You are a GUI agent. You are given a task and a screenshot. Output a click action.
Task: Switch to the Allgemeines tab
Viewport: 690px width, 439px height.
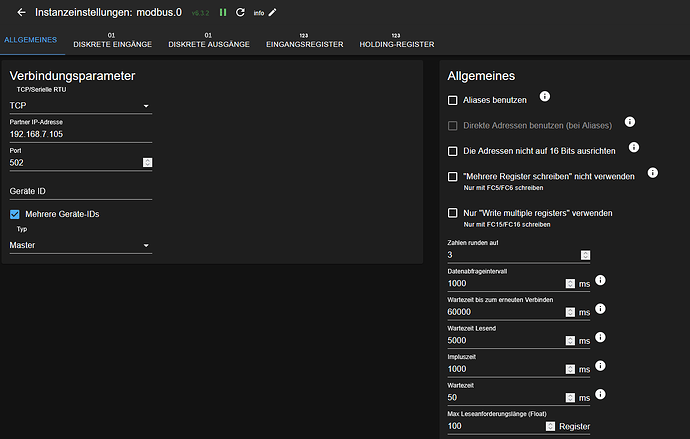click(31, 40)
